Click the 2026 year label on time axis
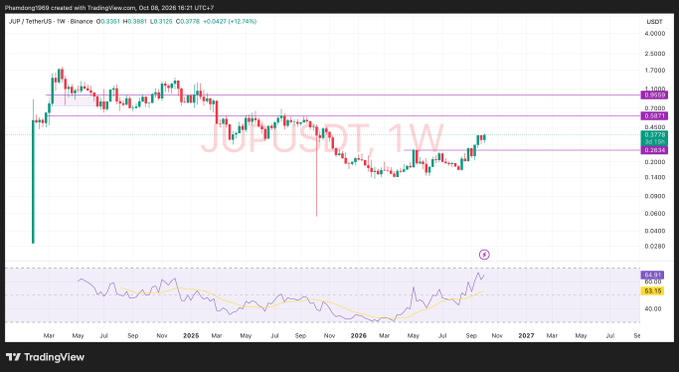The height and width of the screenshot is (372, 679). coord(359,336)
